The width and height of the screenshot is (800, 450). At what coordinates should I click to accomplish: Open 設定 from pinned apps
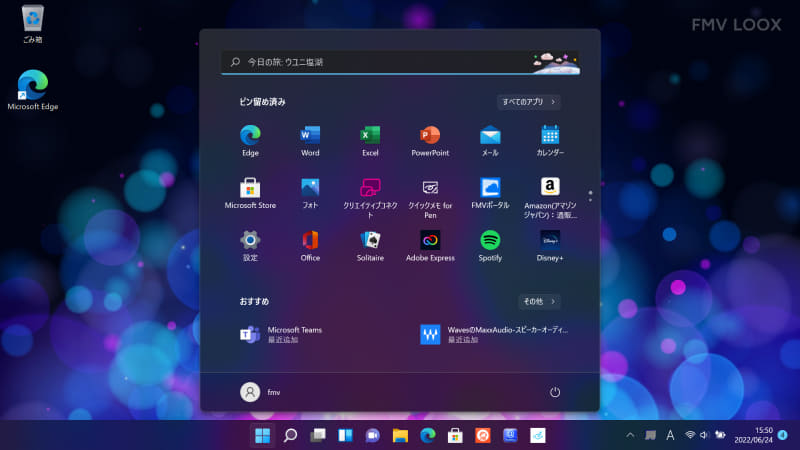(x=250, y=246)
